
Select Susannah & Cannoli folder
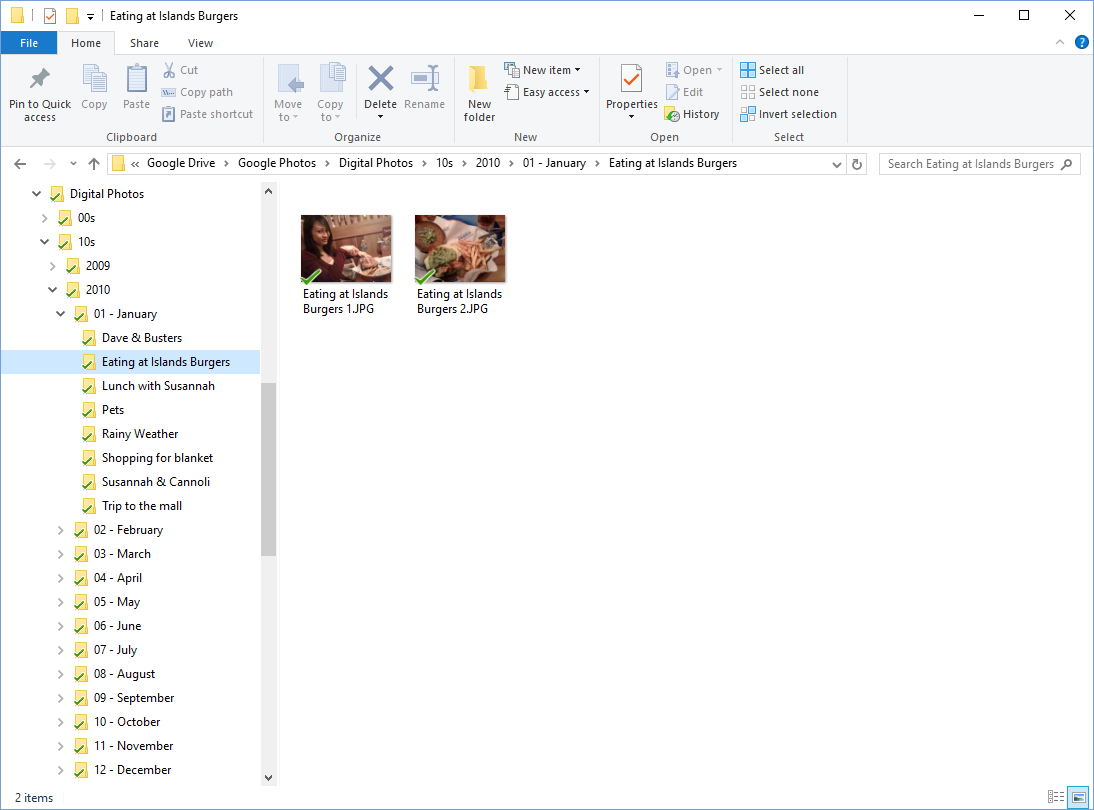click(x=156, y=482)
